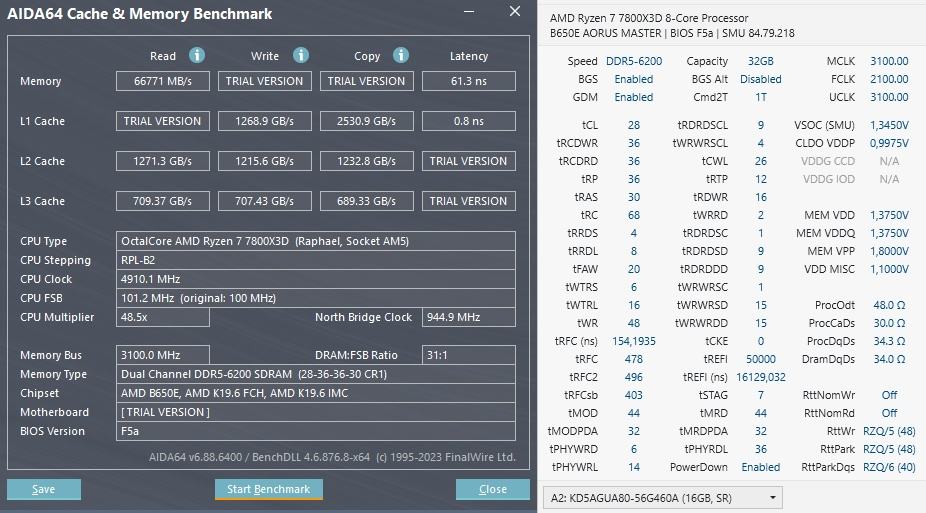Minimize the AIDA64 benchmark window

(x=469, y=11)
